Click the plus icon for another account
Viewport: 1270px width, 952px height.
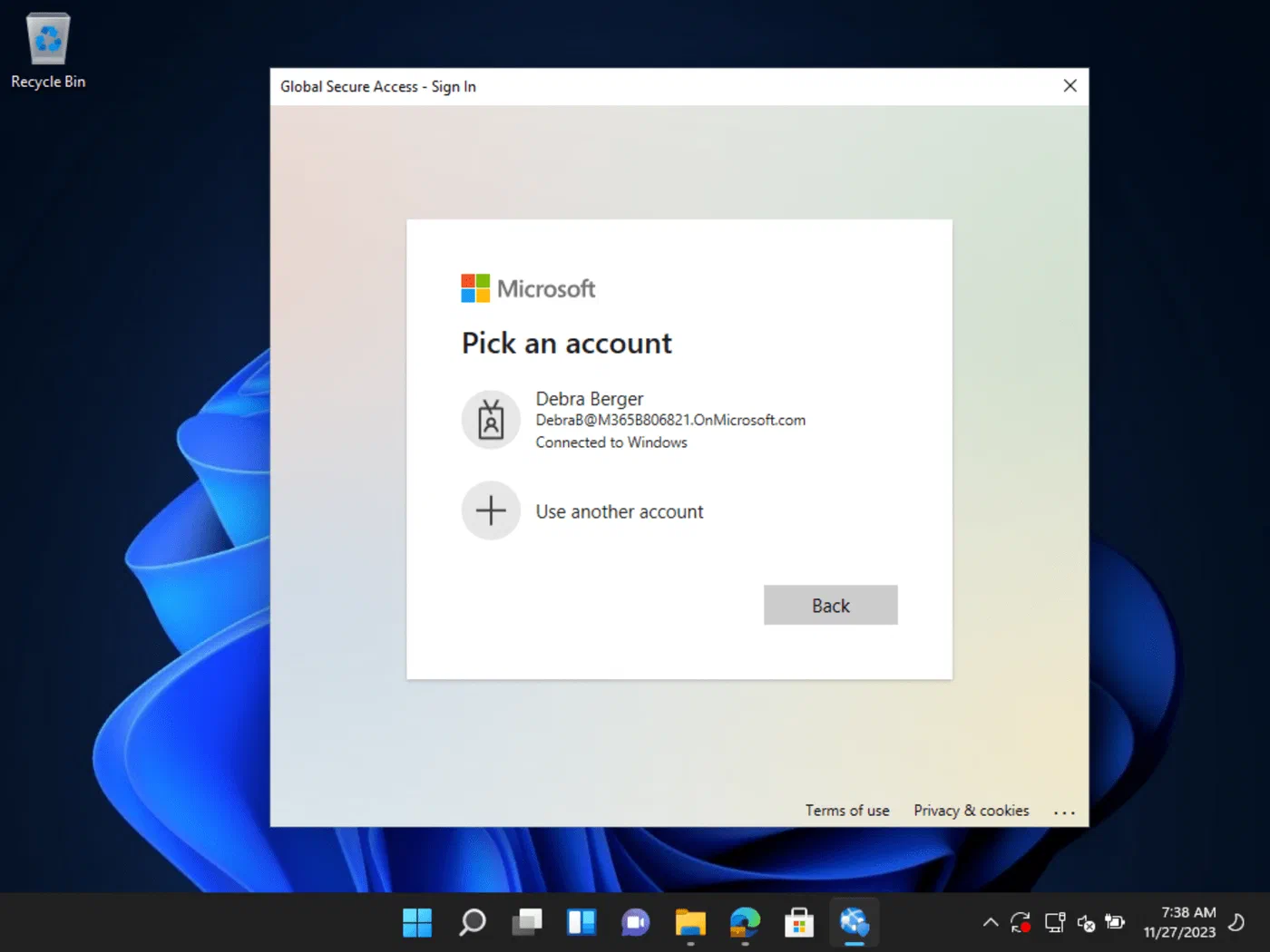pos(491,510)
